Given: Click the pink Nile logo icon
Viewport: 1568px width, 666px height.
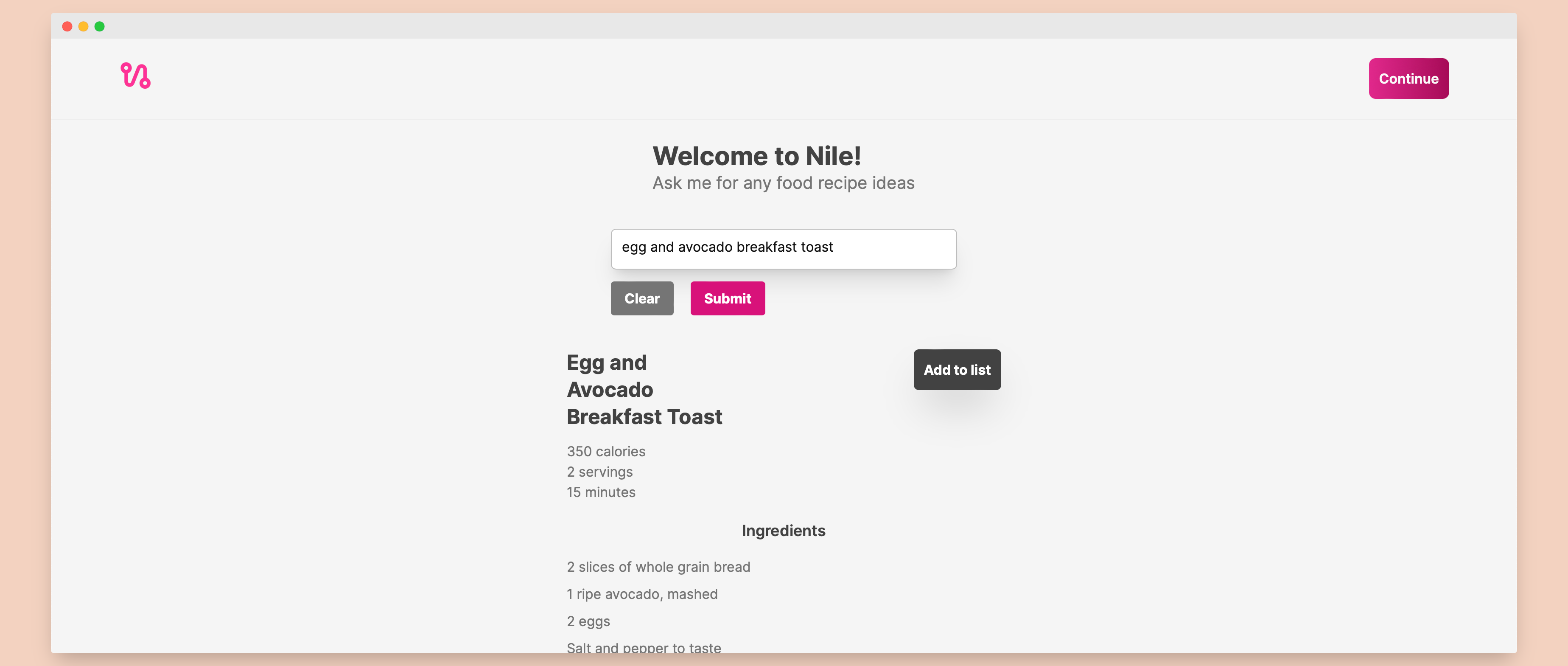Looking at the screenshot, I should (x=135, y=76).
